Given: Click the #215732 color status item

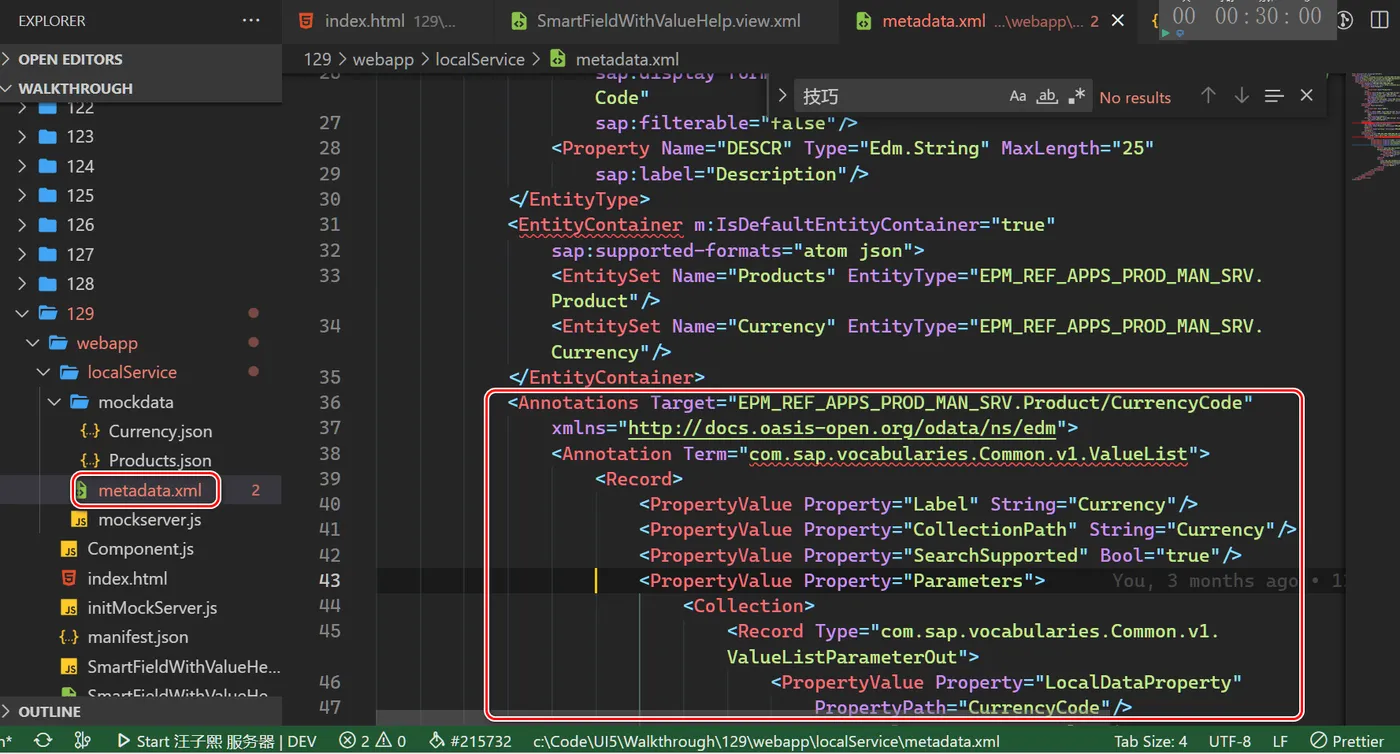Looking at the screenshot, I should pos(469,741).
